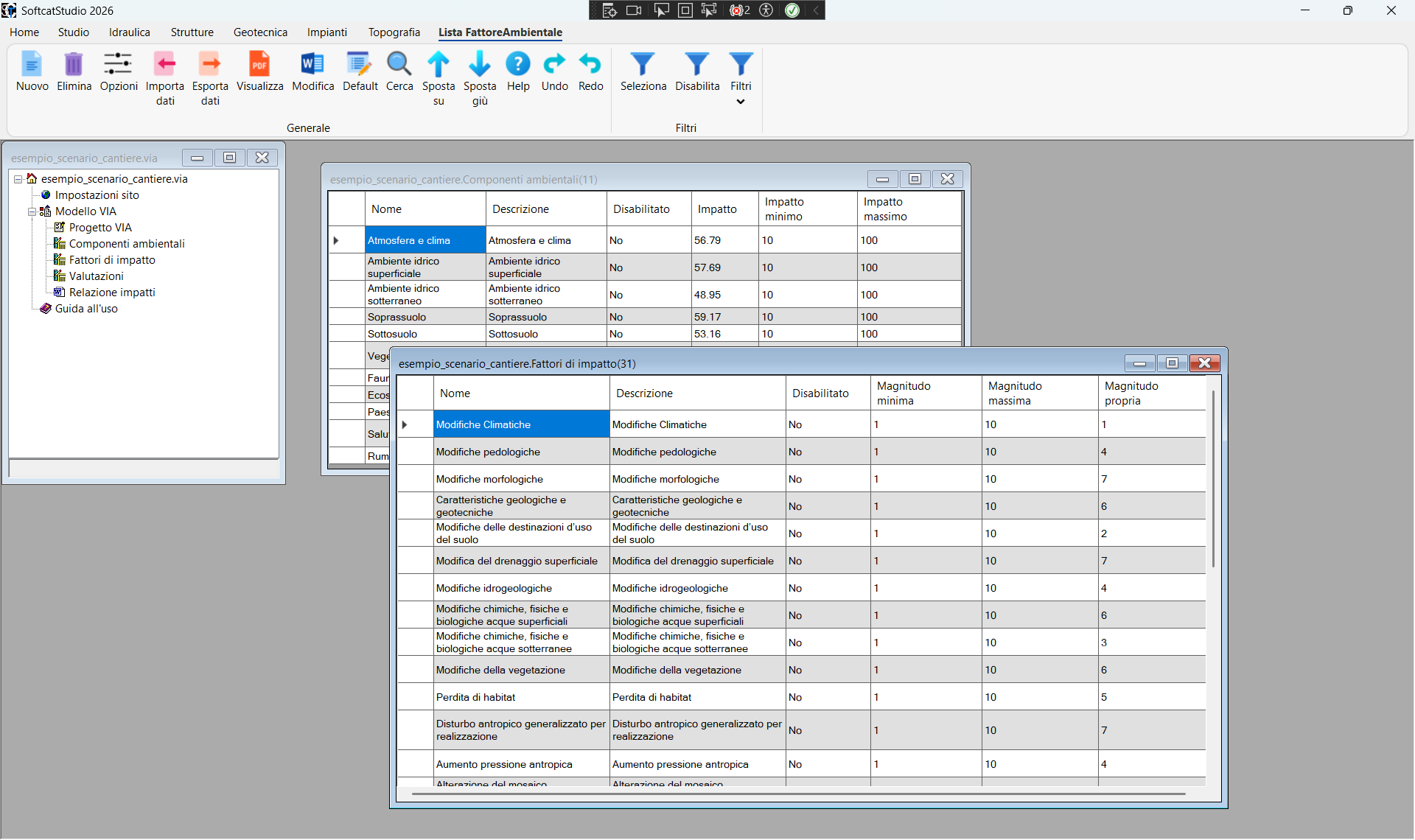The width and height of the screenshot is (1415, 840).
Task: Open Valutazioni tree item
Action: pyautogui.click(x=97, y=276)
